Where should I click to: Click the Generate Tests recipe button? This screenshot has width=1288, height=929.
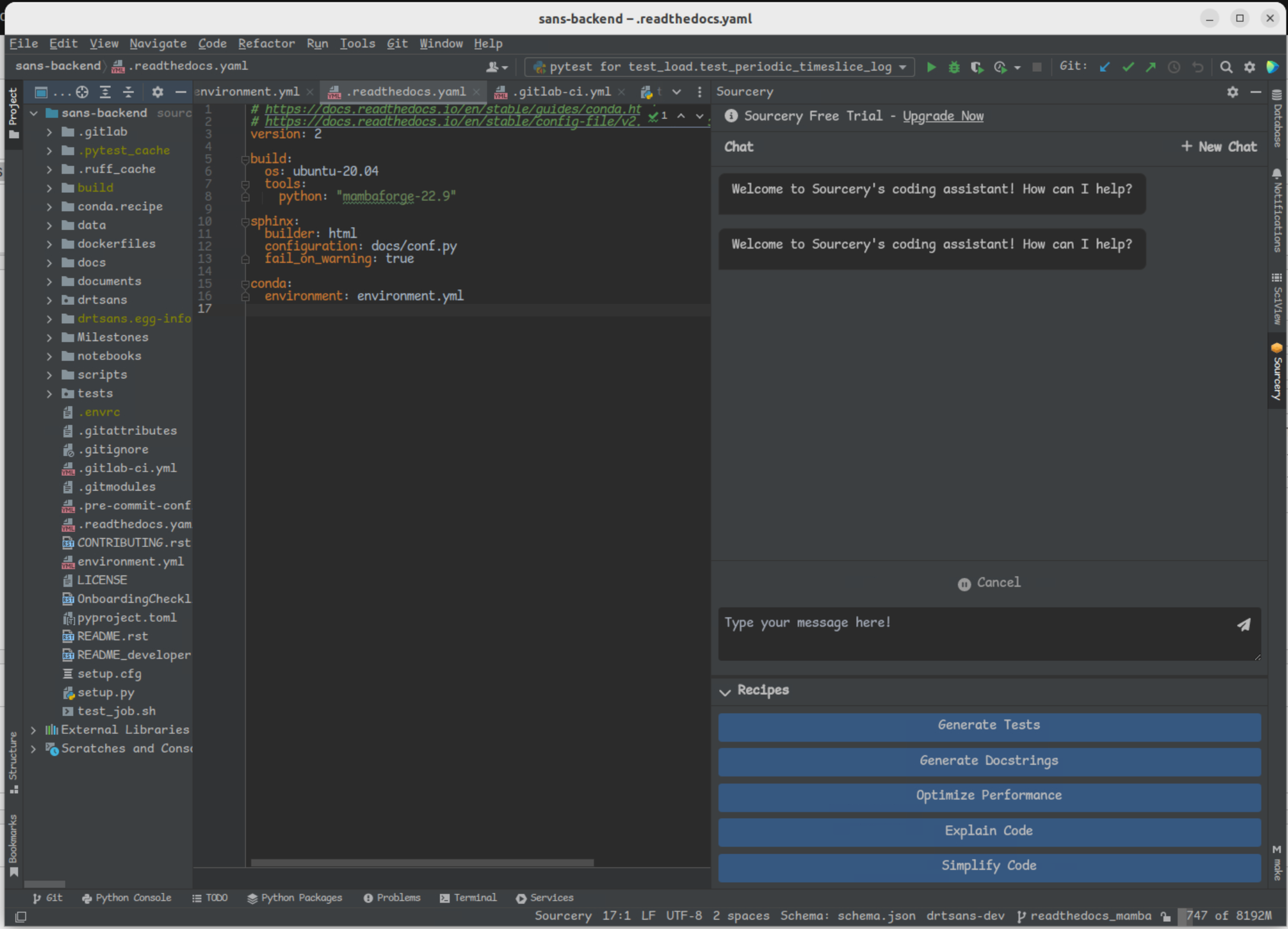click(988, 725)
